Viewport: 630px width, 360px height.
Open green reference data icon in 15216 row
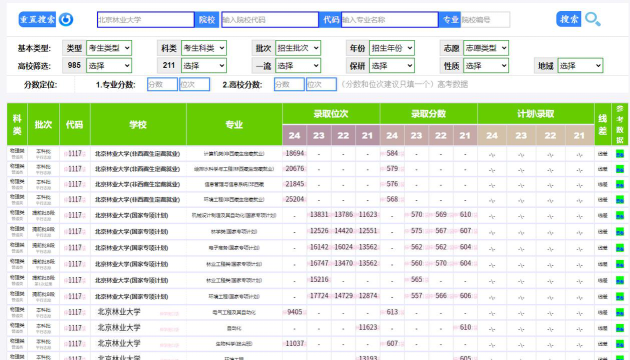(620, 280)
